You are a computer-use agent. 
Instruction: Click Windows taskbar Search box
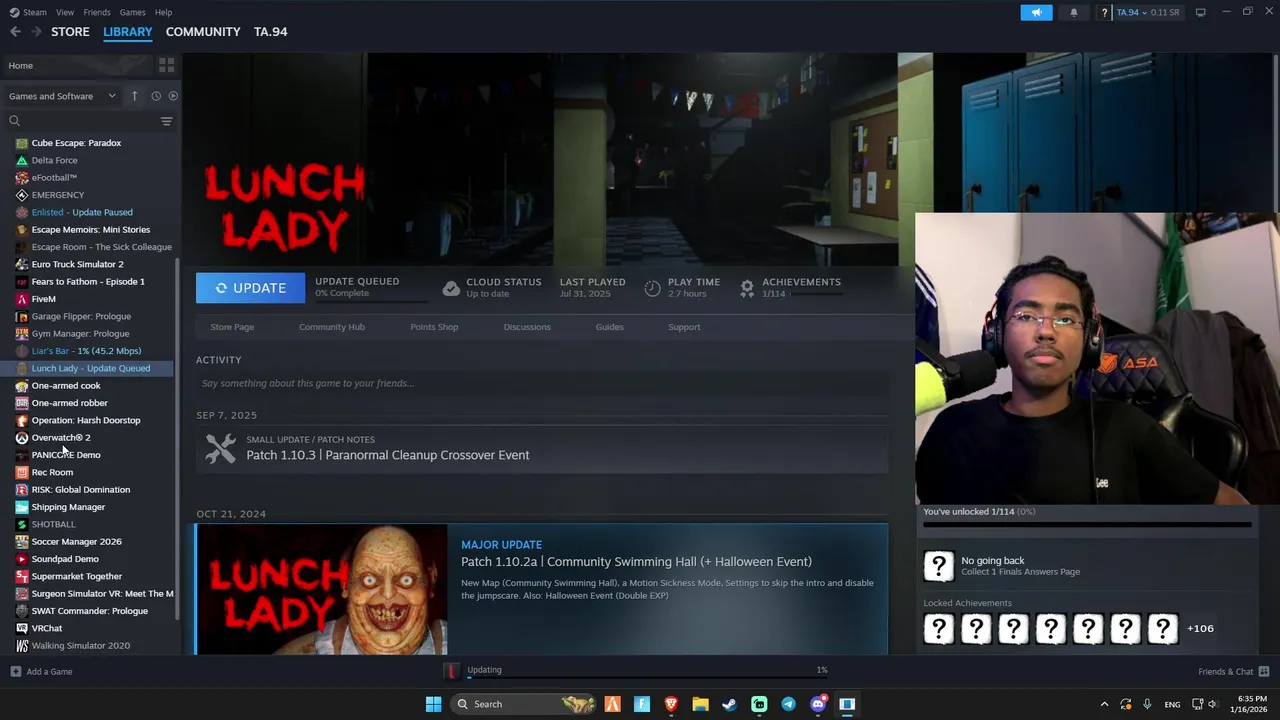[522, 704]
